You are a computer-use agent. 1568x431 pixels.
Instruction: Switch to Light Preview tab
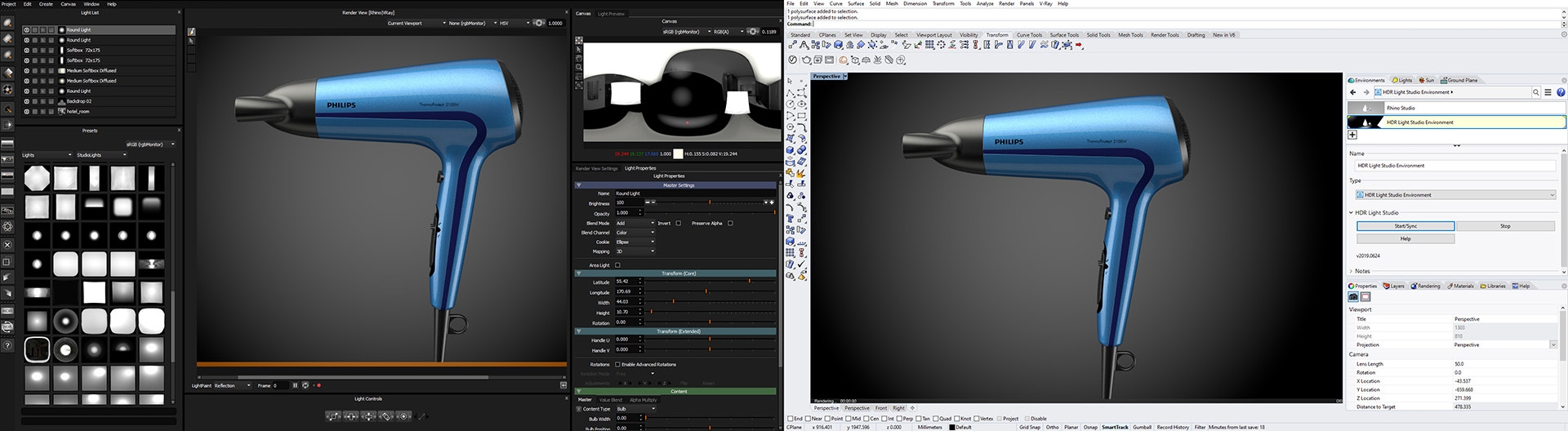pyautogui.click(x=611, y=14)
